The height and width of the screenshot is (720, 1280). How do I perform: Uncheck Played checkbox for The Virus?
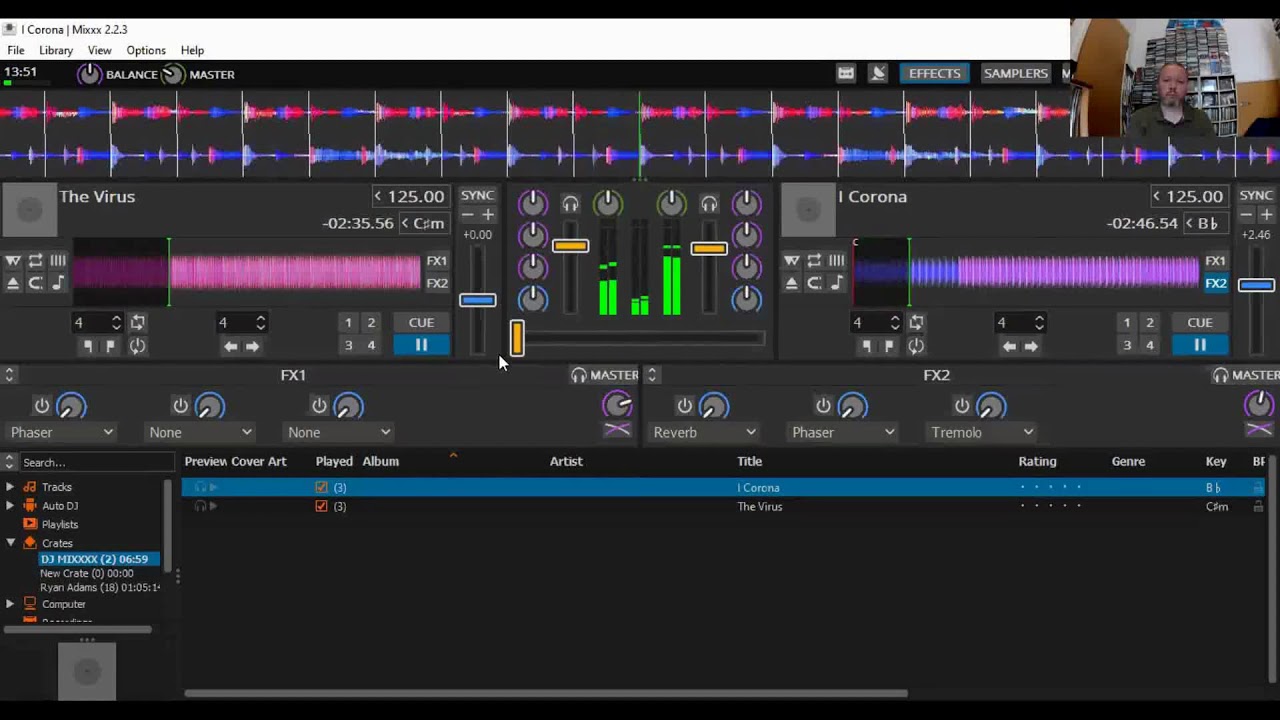pyautogui.click(x=321, y=506)
